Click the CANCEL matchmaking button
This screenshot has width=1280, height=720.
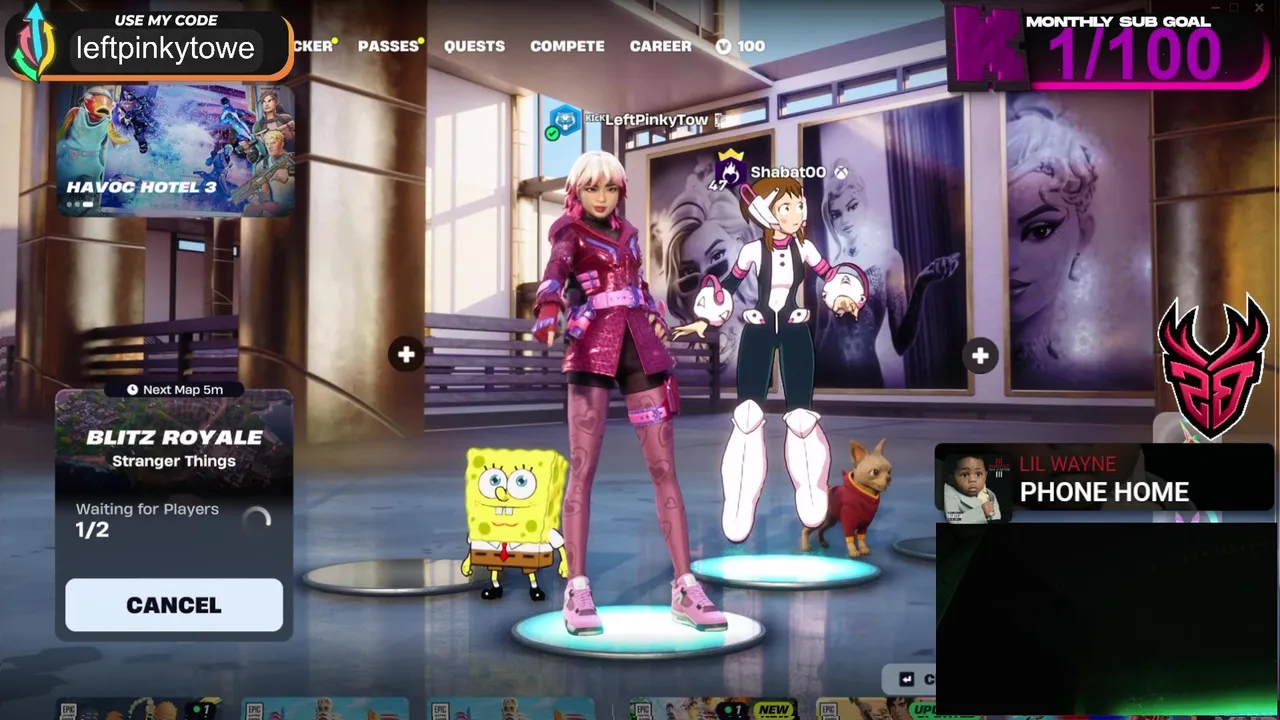(x=174, y=605)
